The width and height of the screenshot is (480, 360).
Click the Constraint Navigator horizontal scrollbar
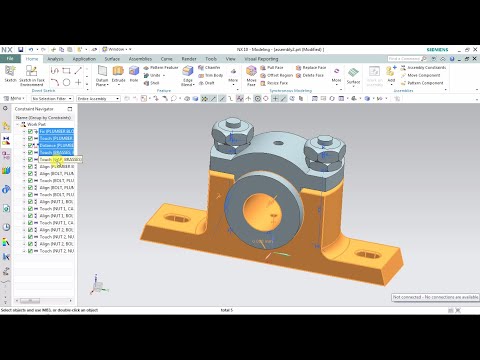pos(44,301)
